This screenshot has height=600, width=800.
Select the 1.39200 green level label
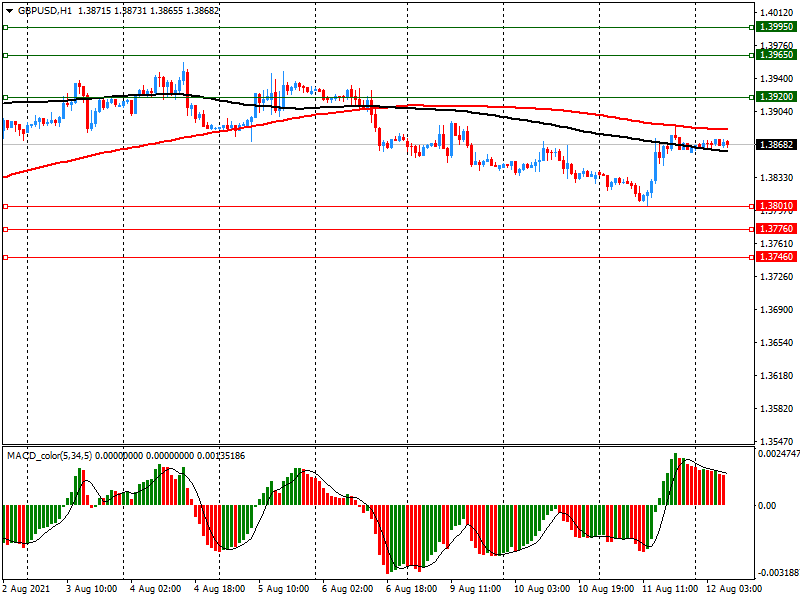tap(776, 97)
